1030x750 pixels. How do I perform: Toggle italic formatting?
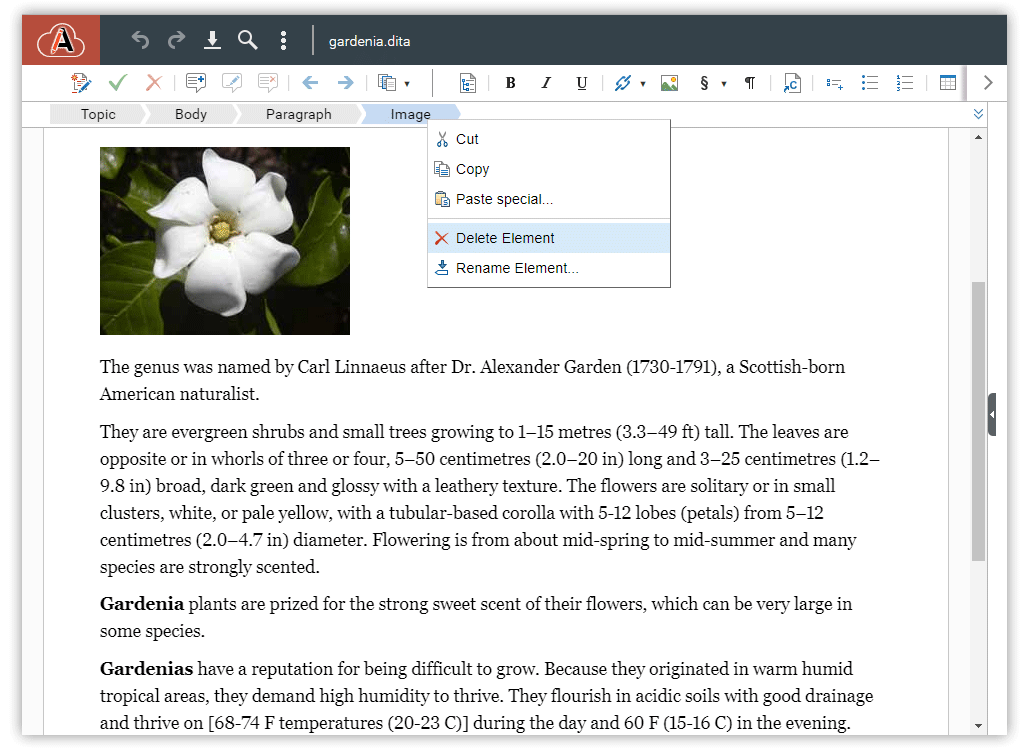546,83
